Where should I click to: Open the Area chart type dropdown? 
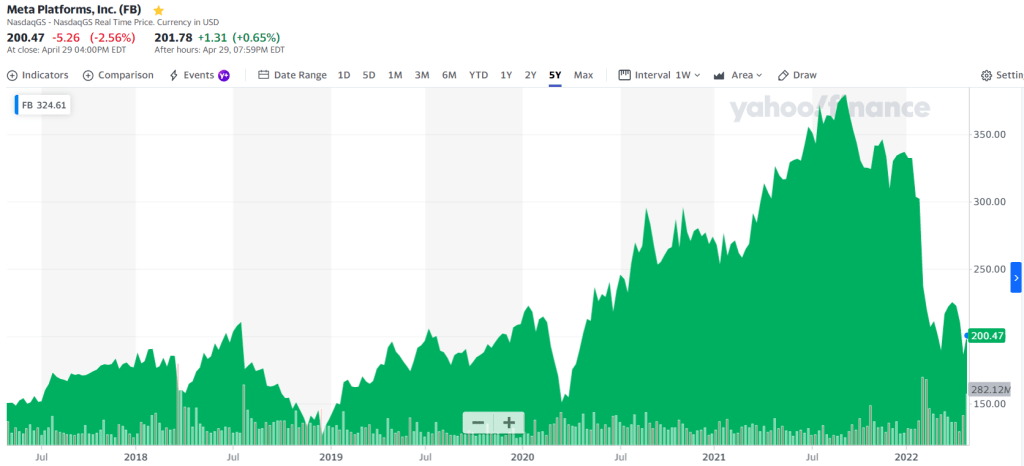pos(738,75)
